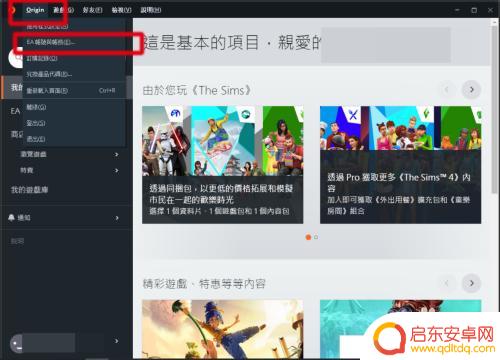Viewport: 500px width, 360px height.
Task: Click previous arrow in 精彩遊戲 carousel
Action: (446, 283)
